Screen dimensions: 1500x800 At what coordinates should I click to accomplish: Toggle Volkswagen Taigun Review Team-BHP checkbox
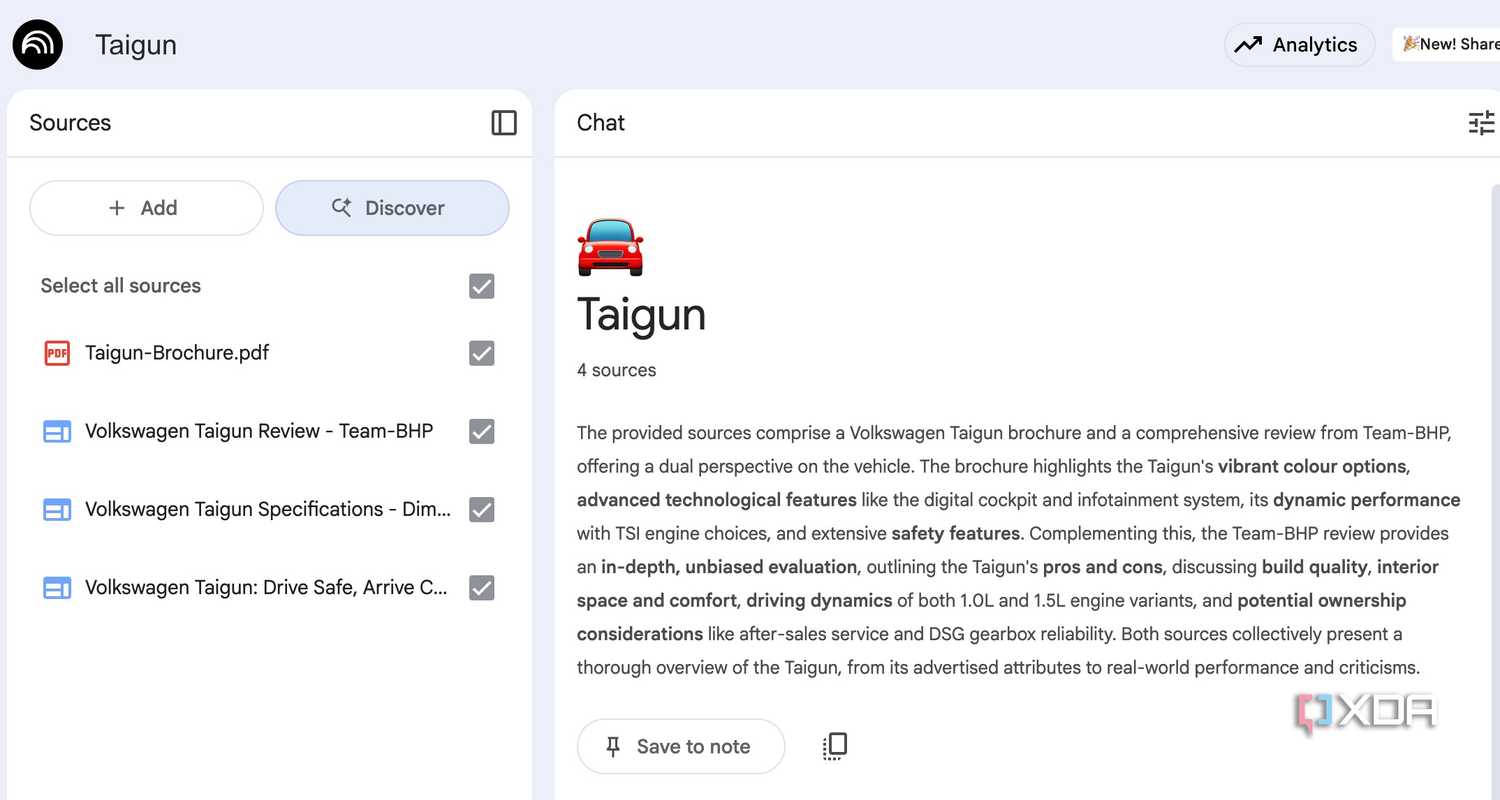click(482, 431)
